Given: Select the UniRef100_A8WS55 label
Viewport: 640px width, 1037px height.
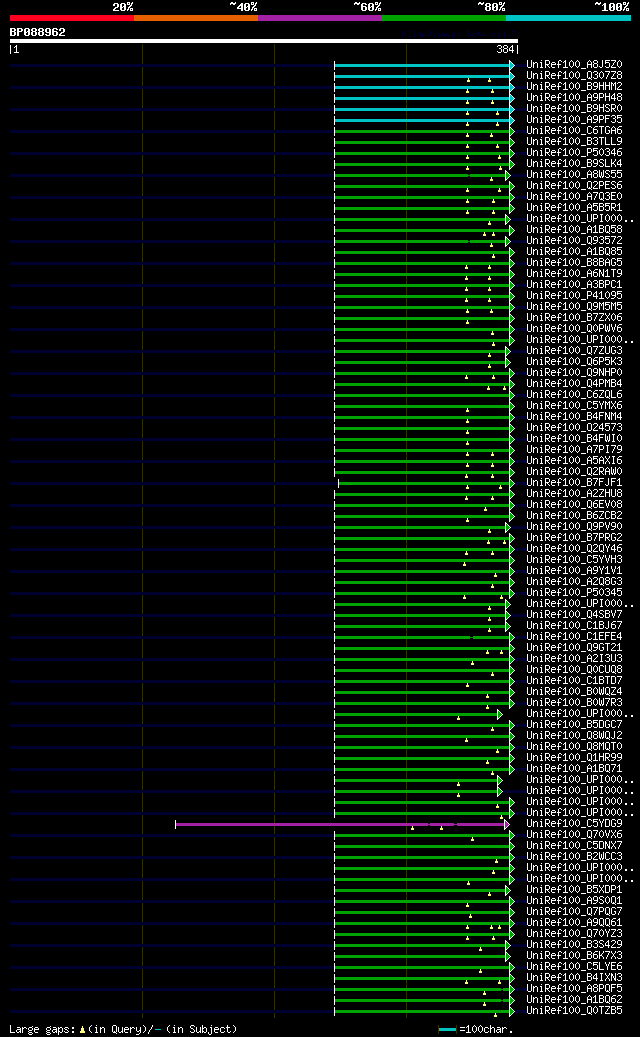Looking at the screenshot, I should click(x=574, y=175).
